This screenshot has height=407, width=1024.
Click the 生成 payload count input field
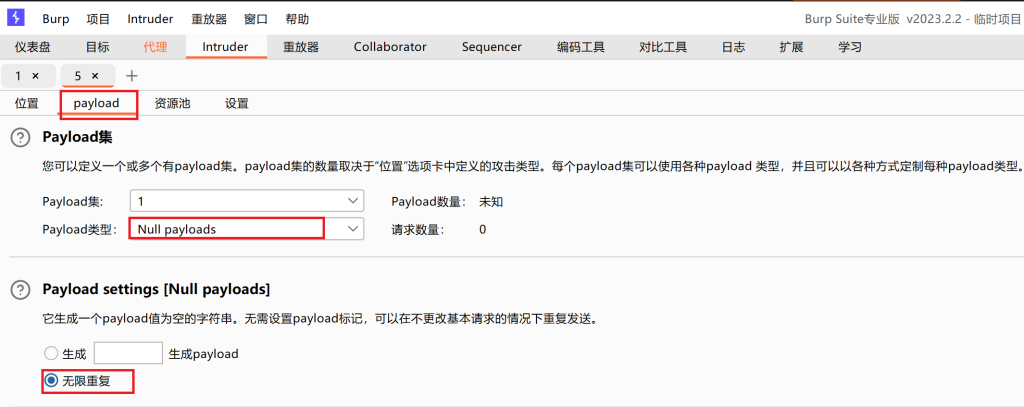pyautogui.click(x=128, y=353)
